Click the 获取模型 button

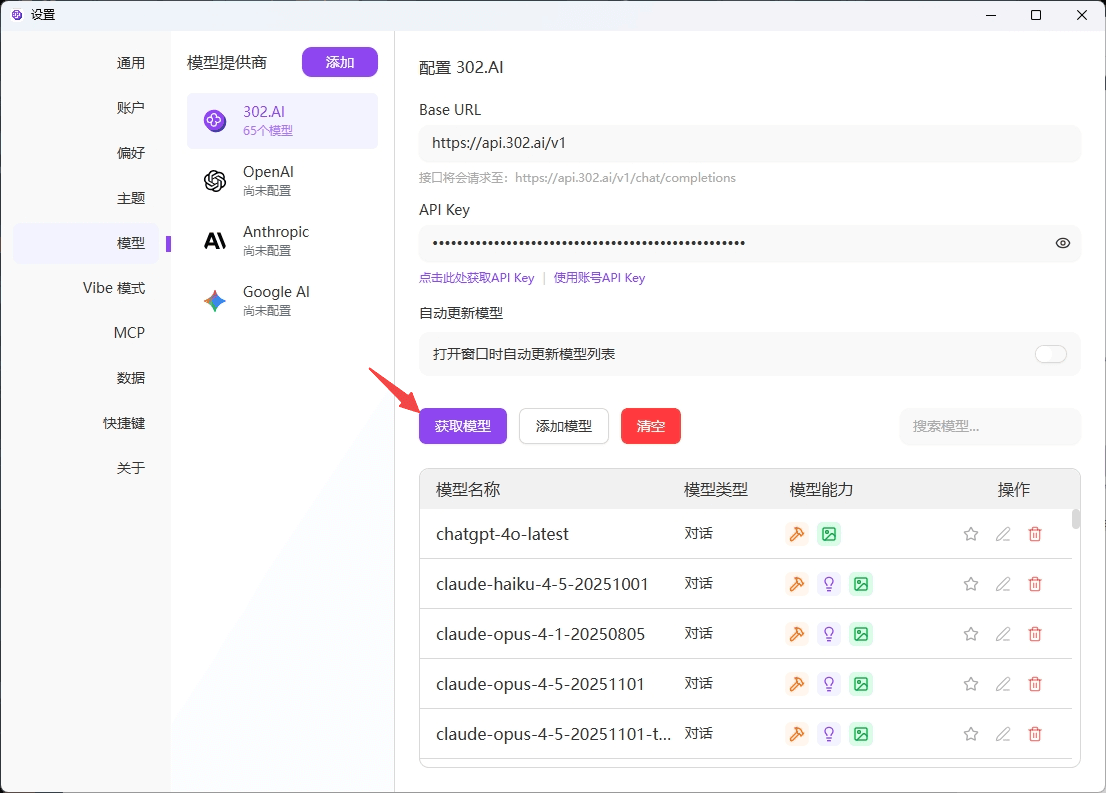point(463,426)
